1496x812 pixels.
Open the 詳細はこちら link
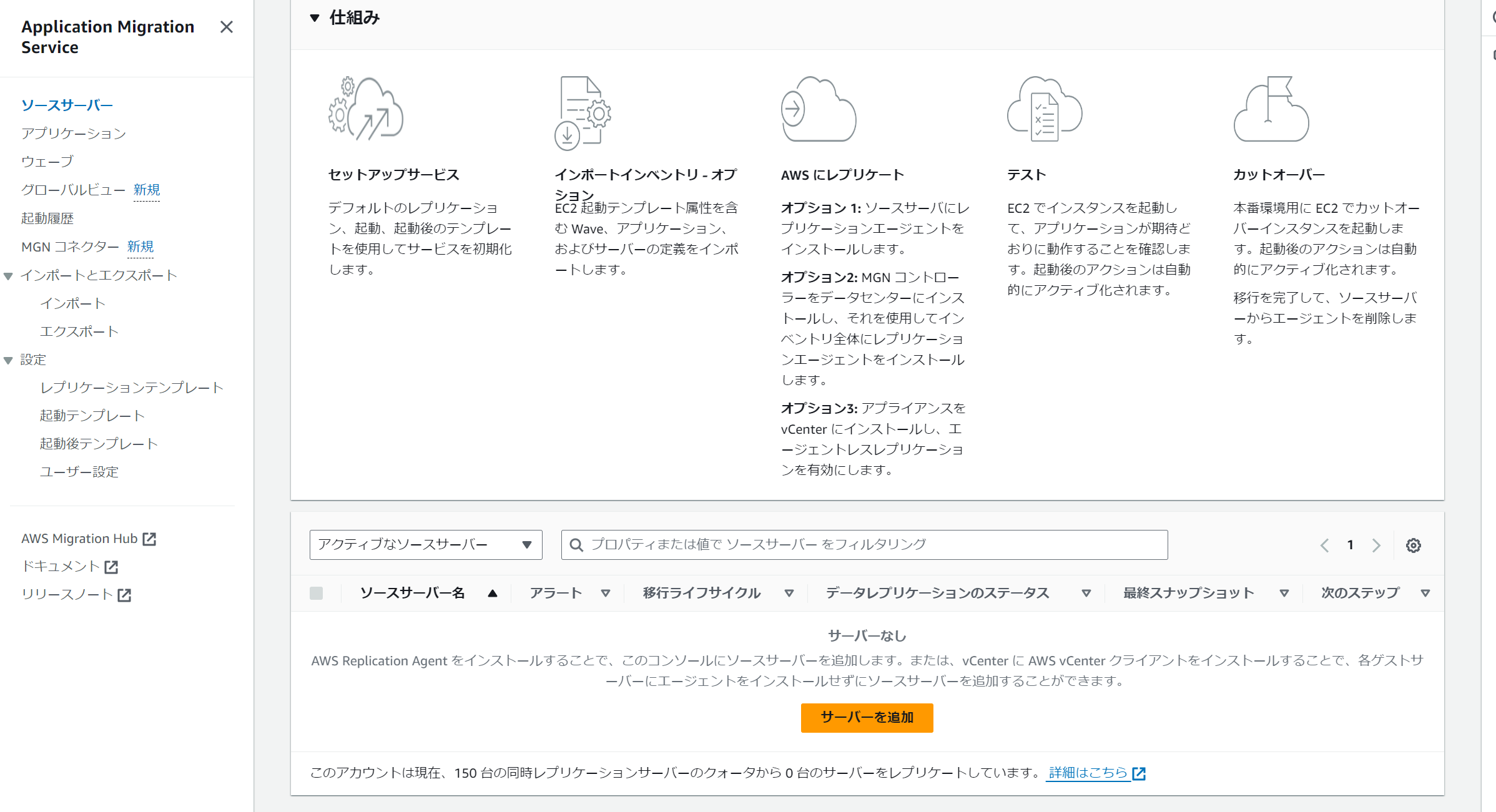pyautogui.click(x=1088, y=773)
